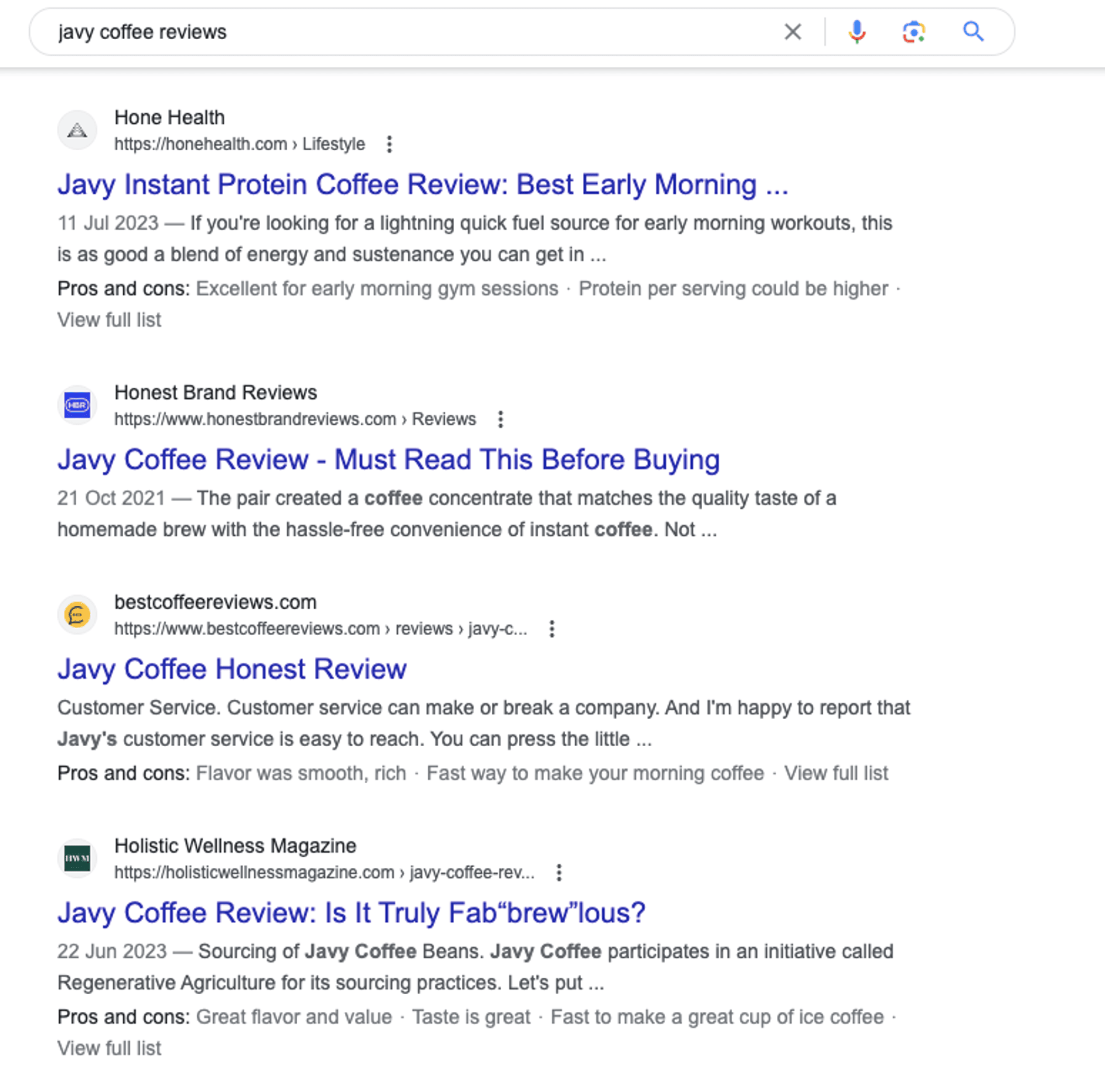Open 'Javy Coffee Review: Is It Truly Fab"brew"lous?'

pos(351,912)
